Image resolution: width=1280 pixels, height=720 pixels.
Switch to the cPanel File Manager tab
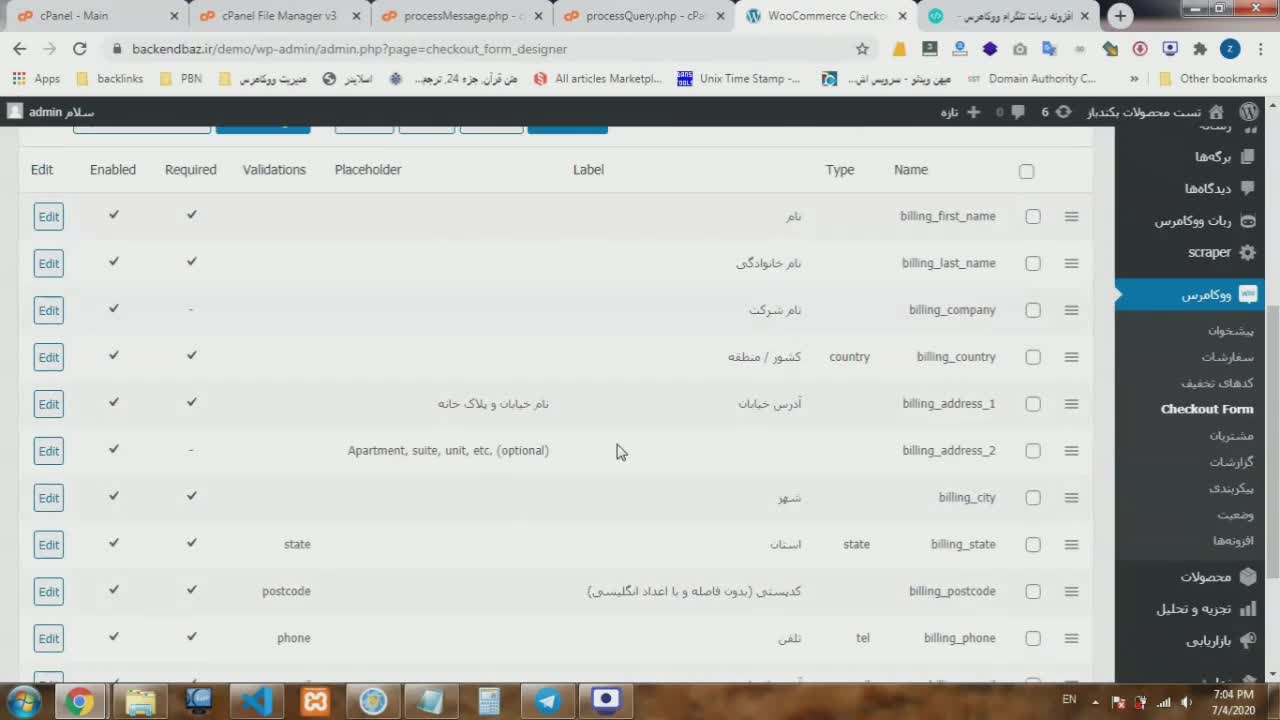click(278, 16)
